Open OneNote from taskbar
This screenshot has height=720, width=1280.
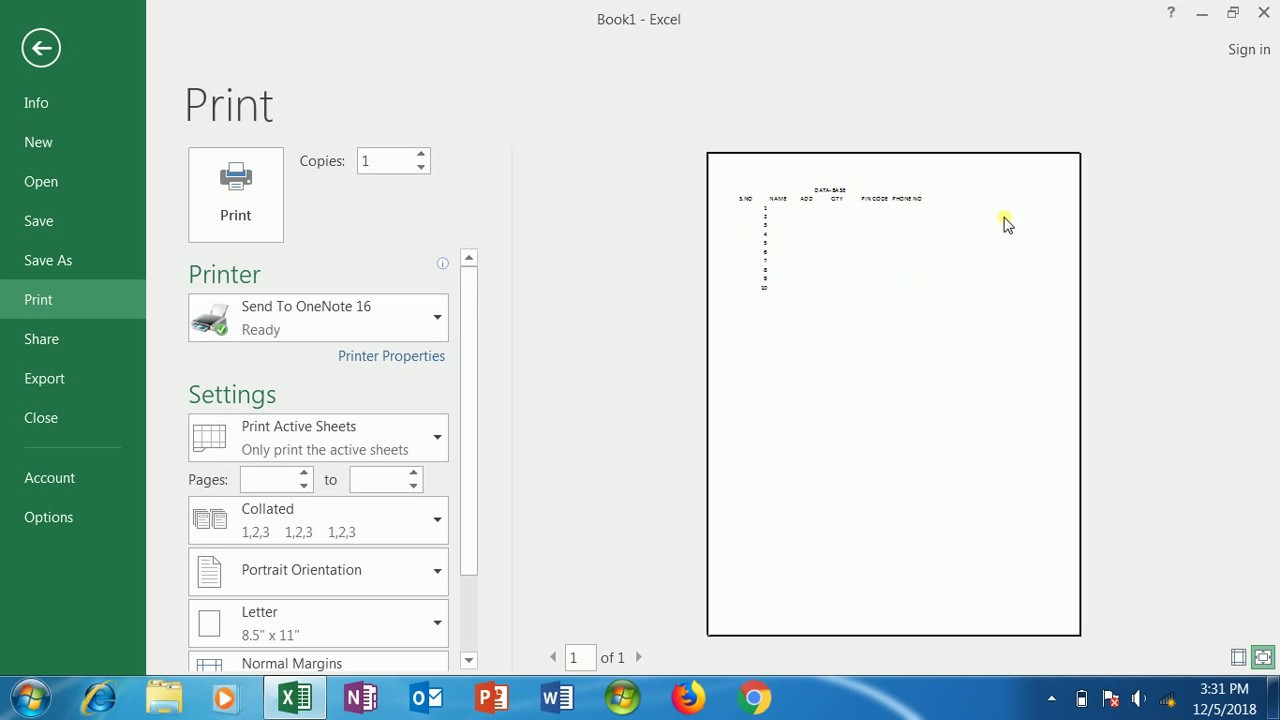click(361, 697)
